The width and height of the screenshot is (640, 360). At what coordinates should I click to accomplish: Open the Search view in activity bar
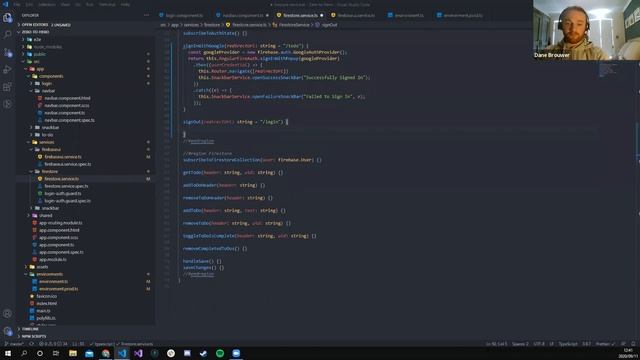pos(7,35)
